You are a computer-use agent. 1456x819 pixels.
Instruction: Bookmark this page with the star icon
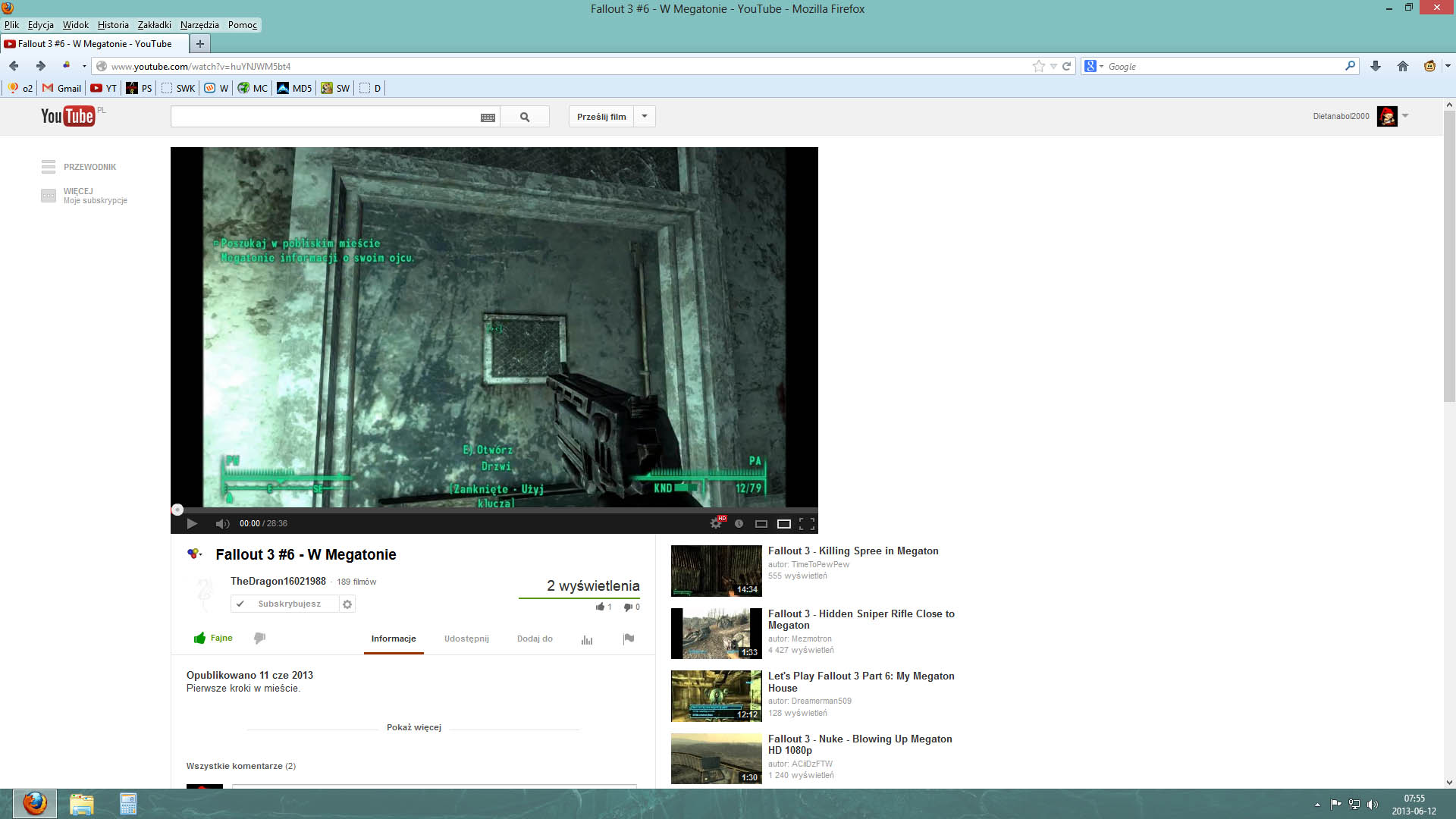[1038, 66]
